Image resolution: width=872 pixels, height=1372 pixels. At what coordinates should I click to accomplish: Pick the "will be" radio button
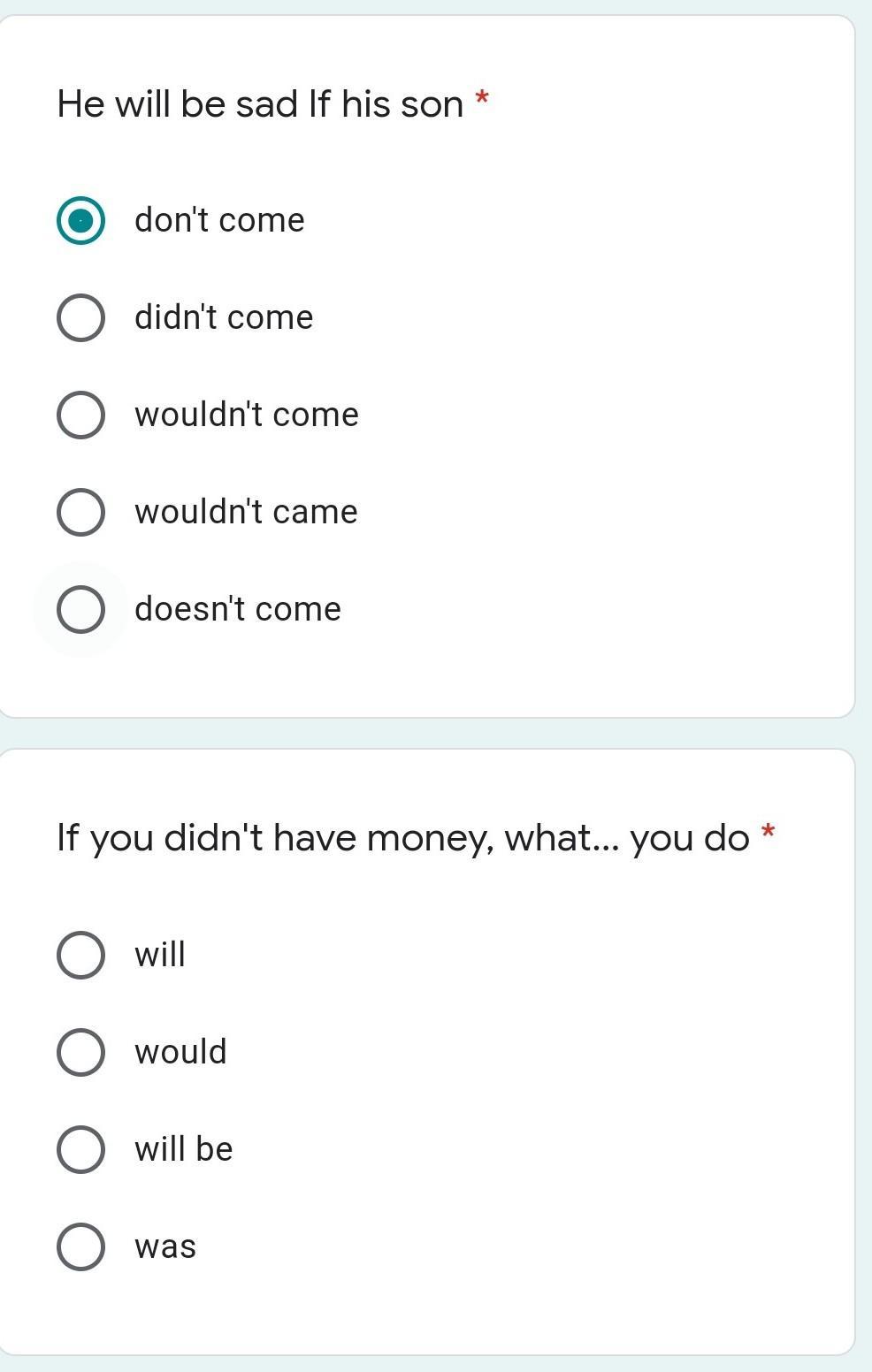pyautogui.click(x=80, y=1149)
